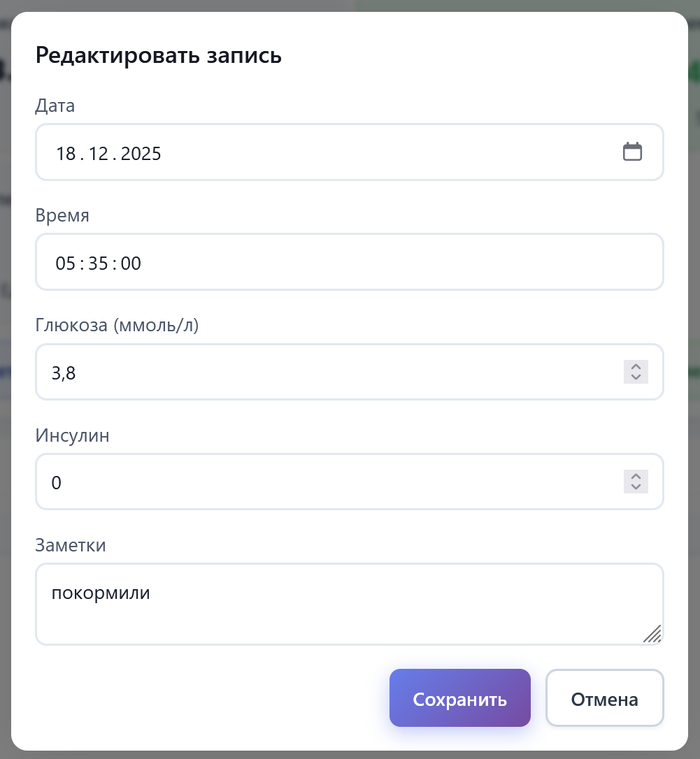The image size is (700, 759).
Task: Select the year "2025" in date field
Action: [141, 153]
